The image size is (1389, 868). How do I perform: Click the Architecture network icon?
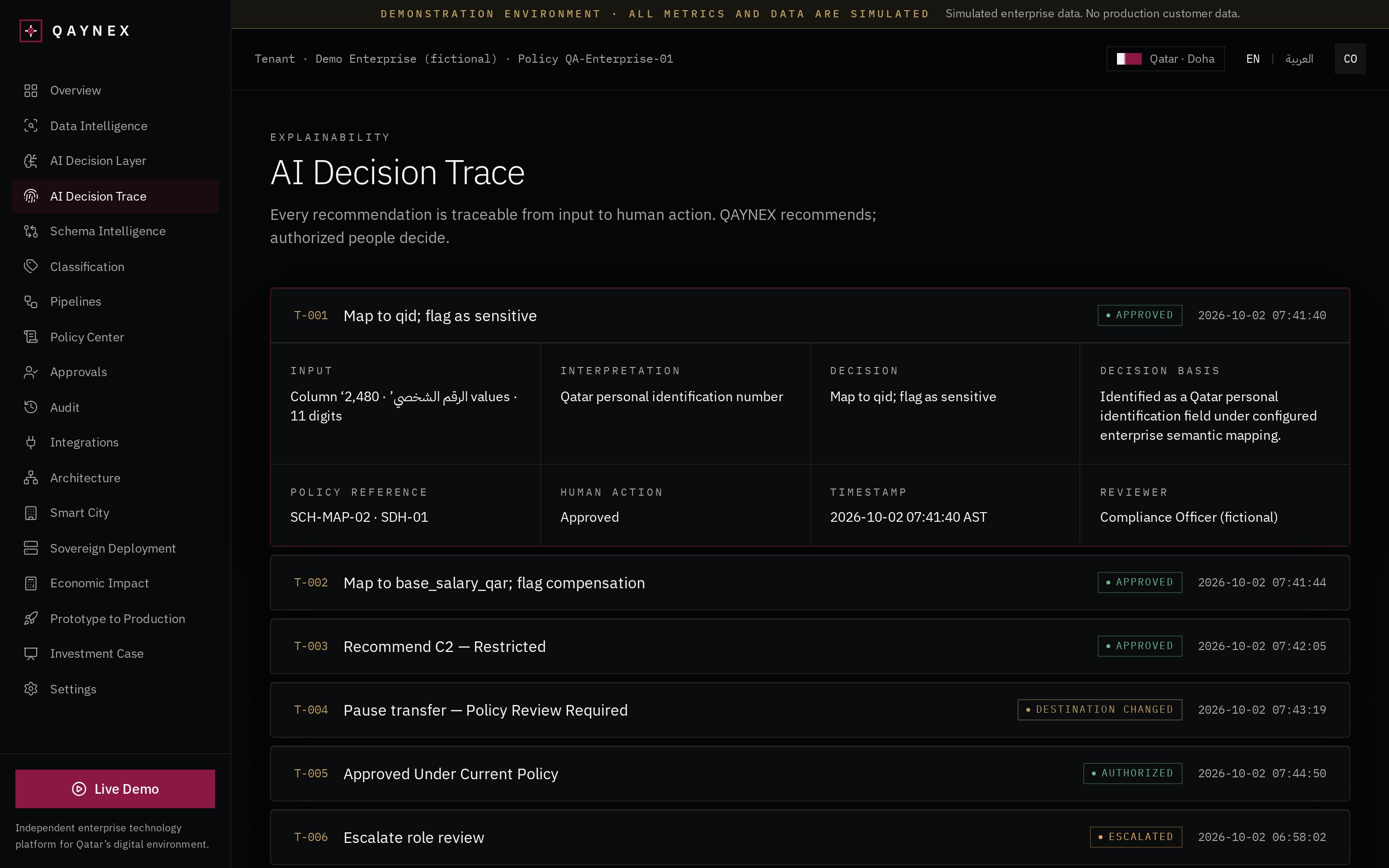[x=31, y=477]
